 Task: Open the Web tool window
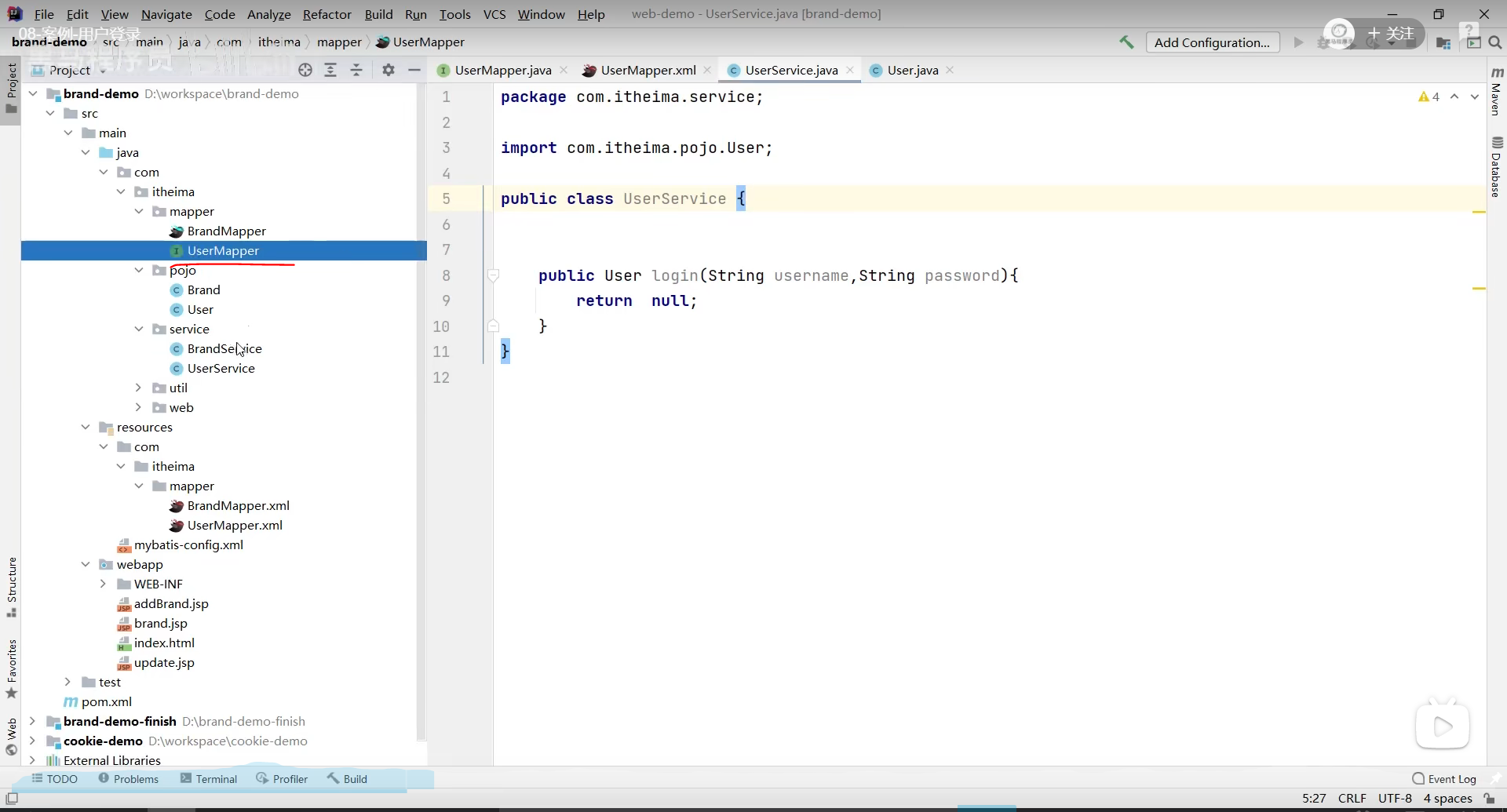(x=11, y=736)
